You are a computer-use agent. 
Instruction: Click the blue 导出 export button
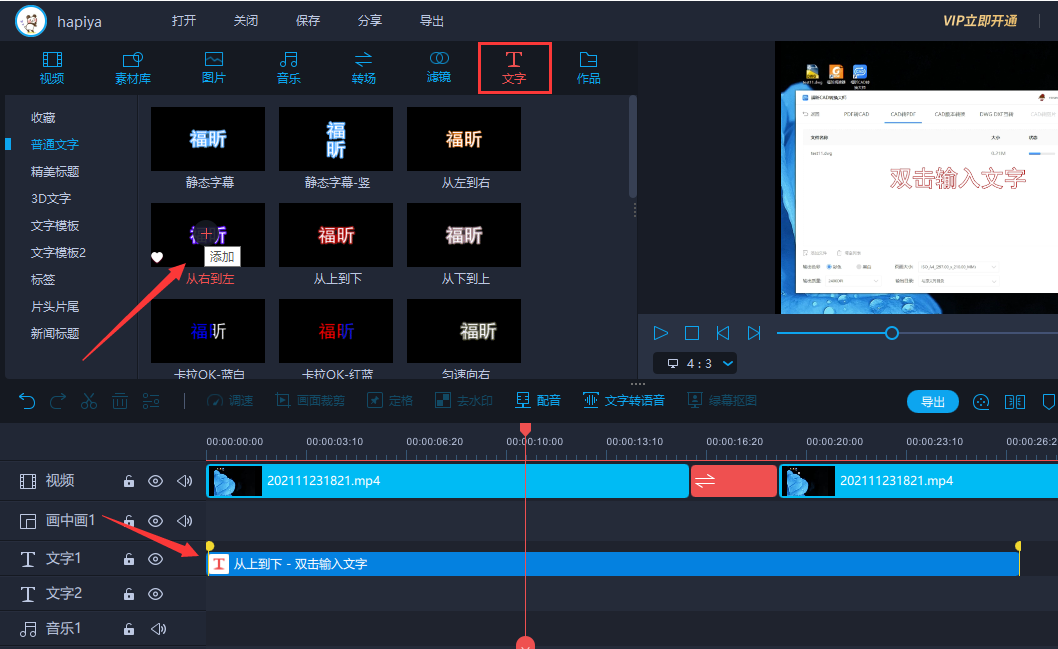click(932, 401)
